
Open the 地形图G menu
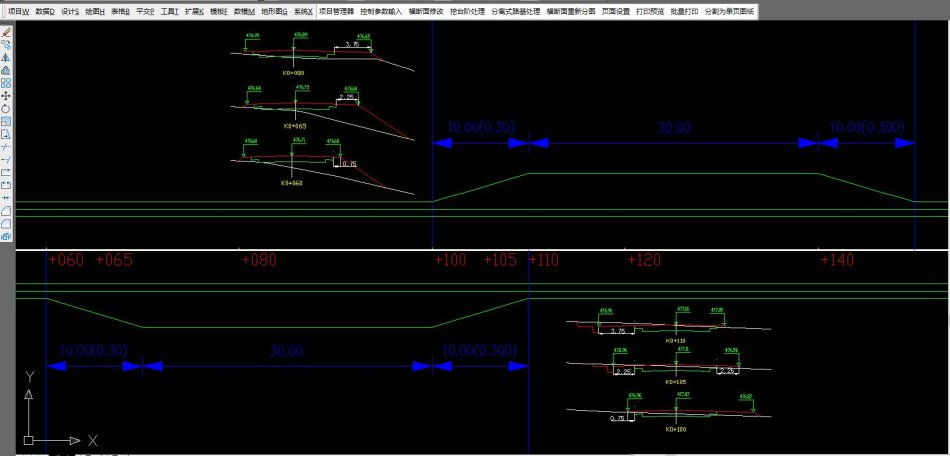pos(274,11)
